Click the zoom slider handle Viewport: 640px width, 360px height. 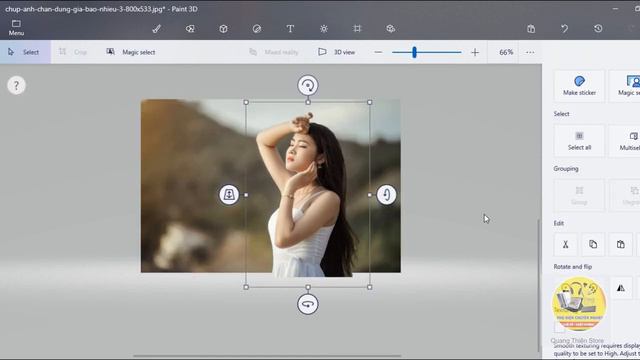tap(414, 52)
